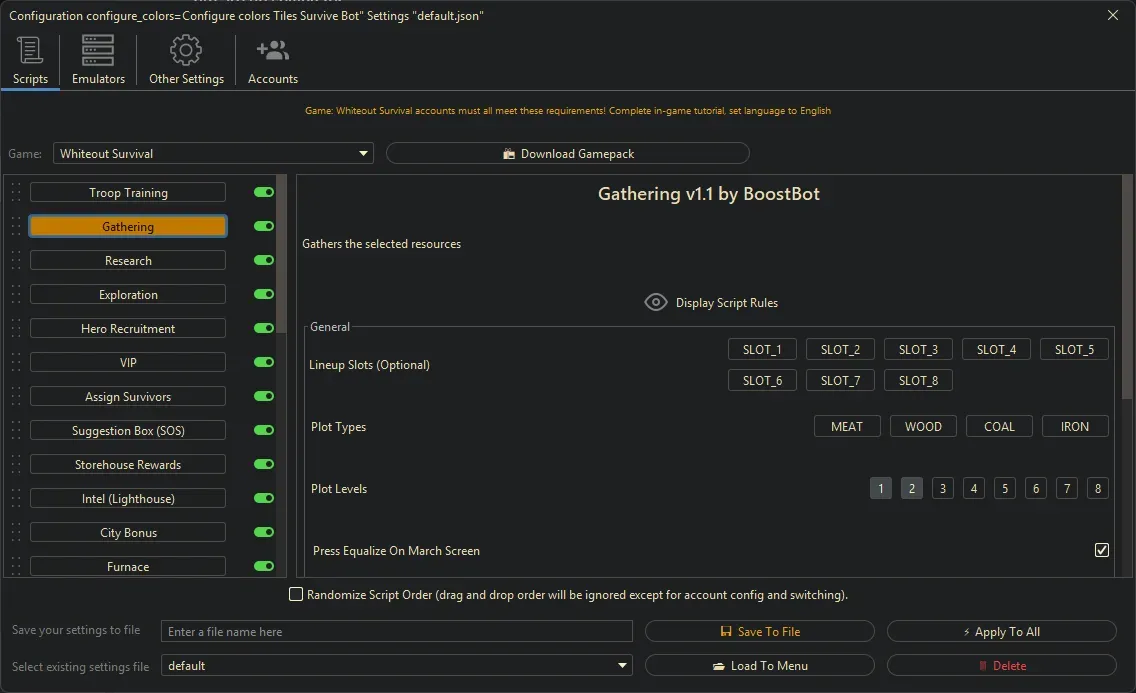Screen dimensions: 1136x693
Task: Click drag handle beside Research script
Action: tap(16, 261)
